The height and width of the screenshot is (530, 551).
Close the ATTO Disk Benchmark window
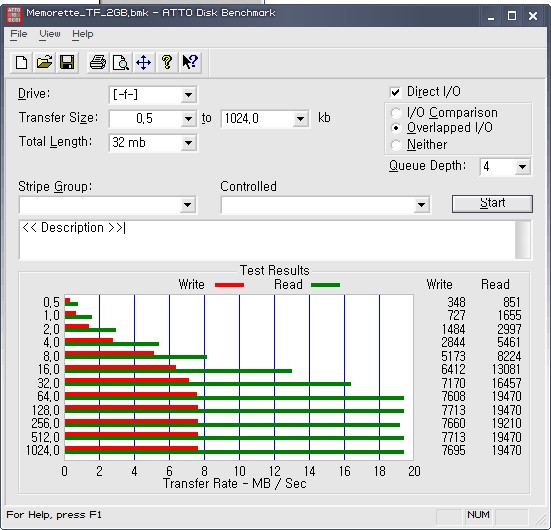(x=533, y=16)
